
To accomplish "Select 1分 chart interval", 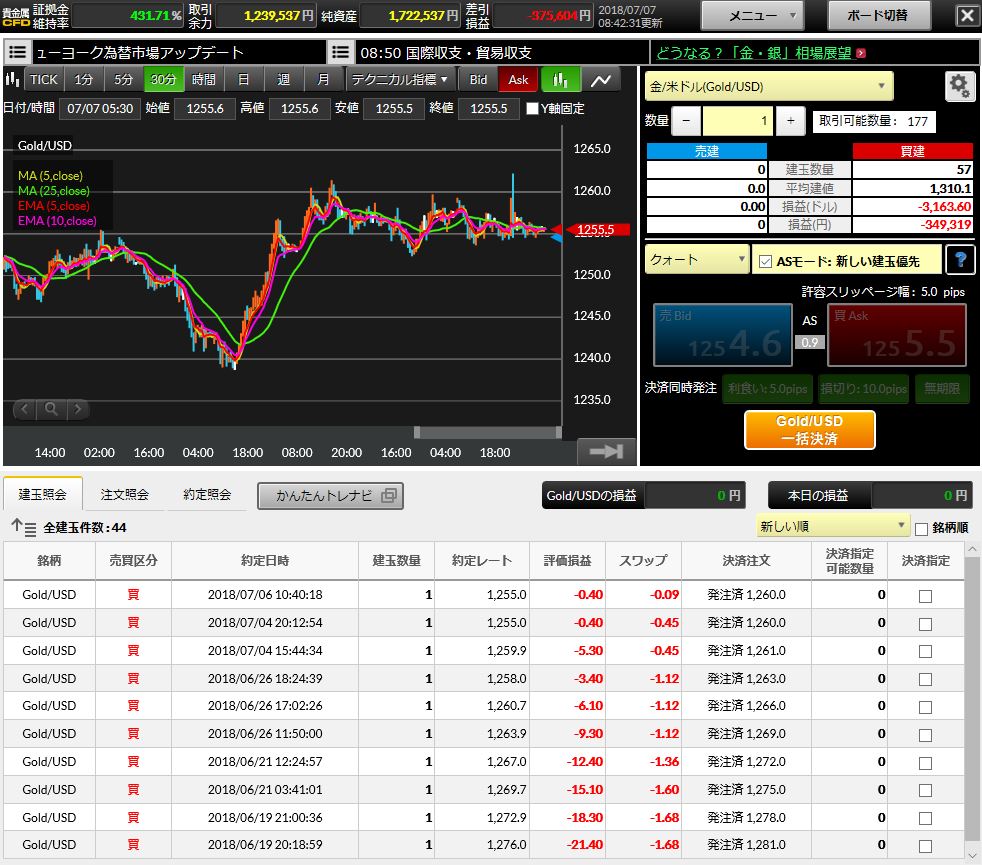I will point(83,80).
